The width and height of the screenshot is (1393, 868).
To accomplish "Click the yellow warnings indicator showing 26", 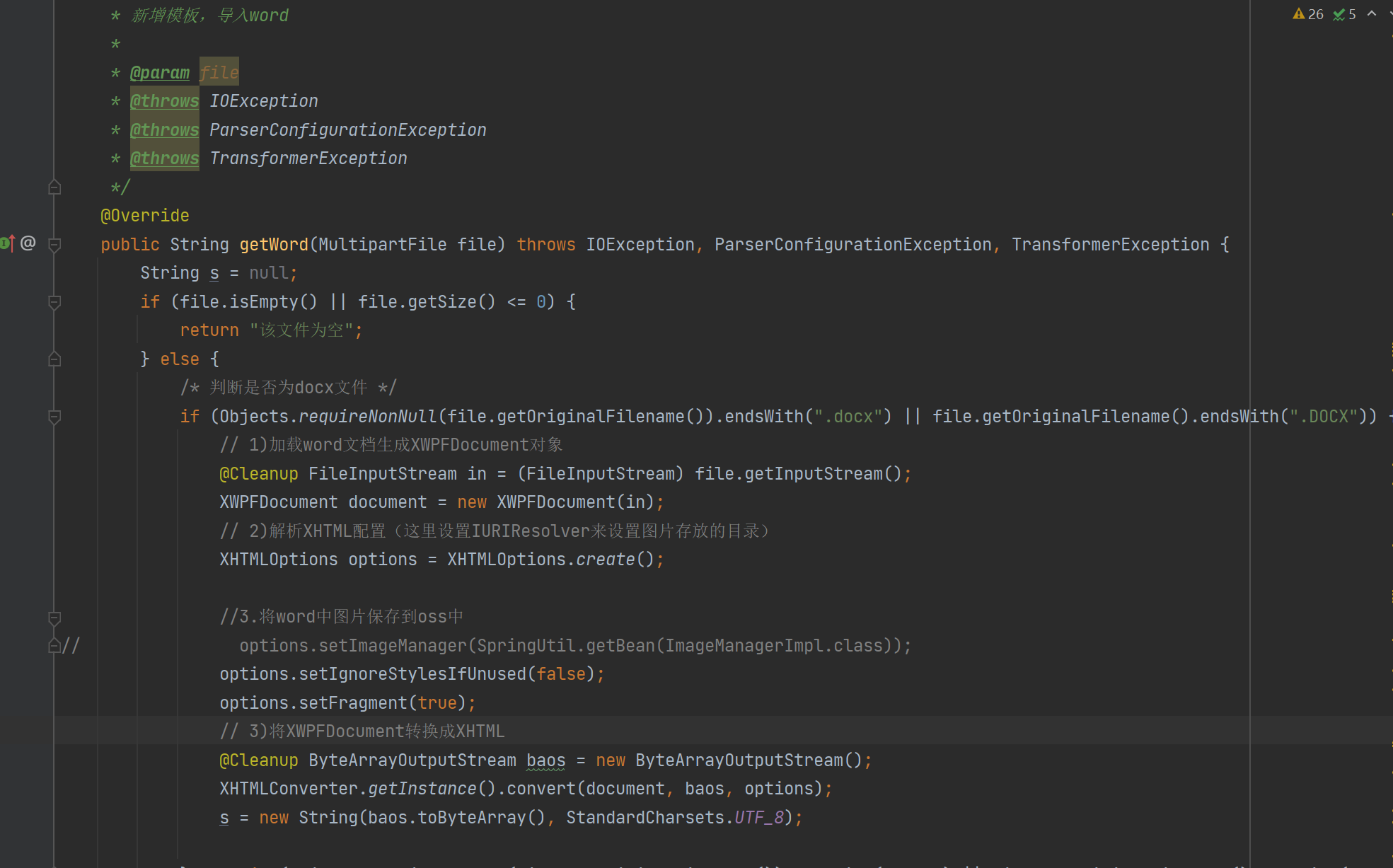I will click(1307, 14).
